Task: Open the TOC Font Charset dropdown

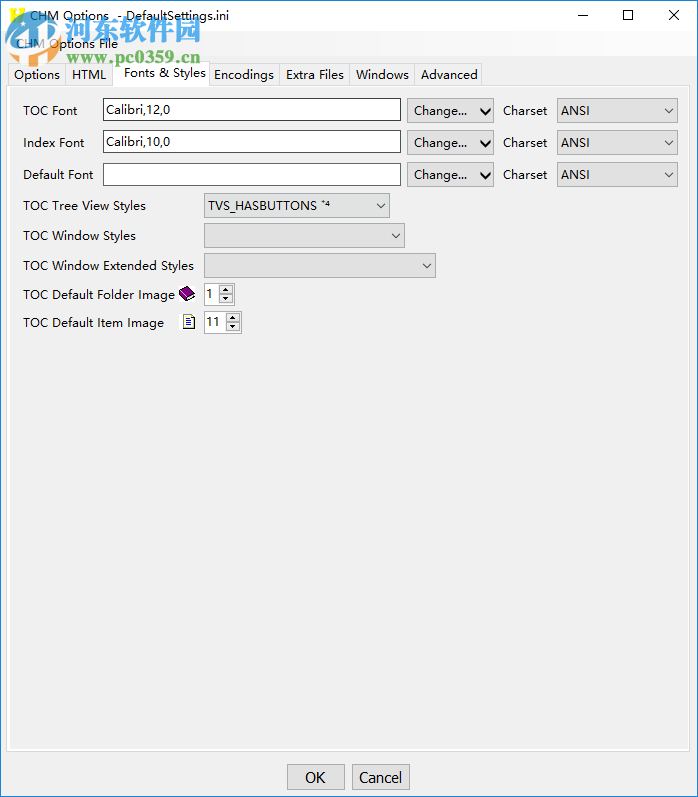Action: pos(617,111)
